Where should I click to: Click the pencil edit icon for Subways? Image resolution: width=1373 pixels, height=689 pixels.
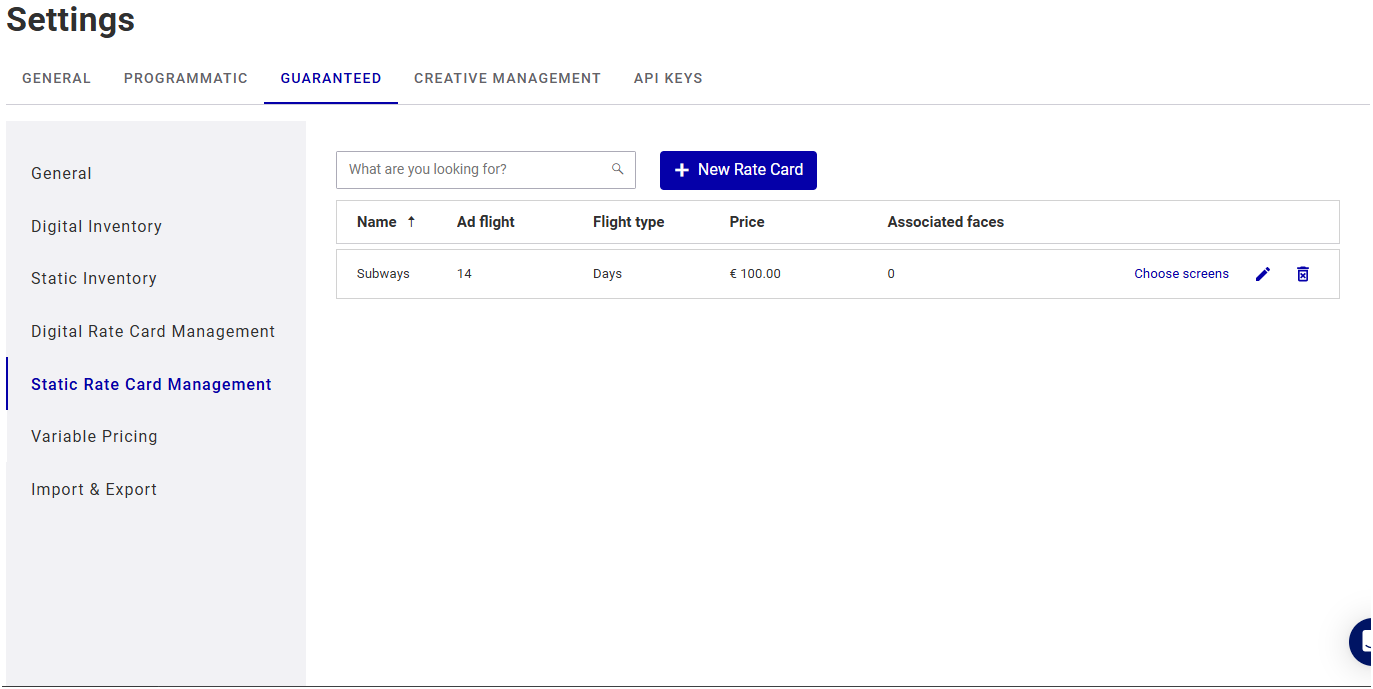tap(1263, 274)
